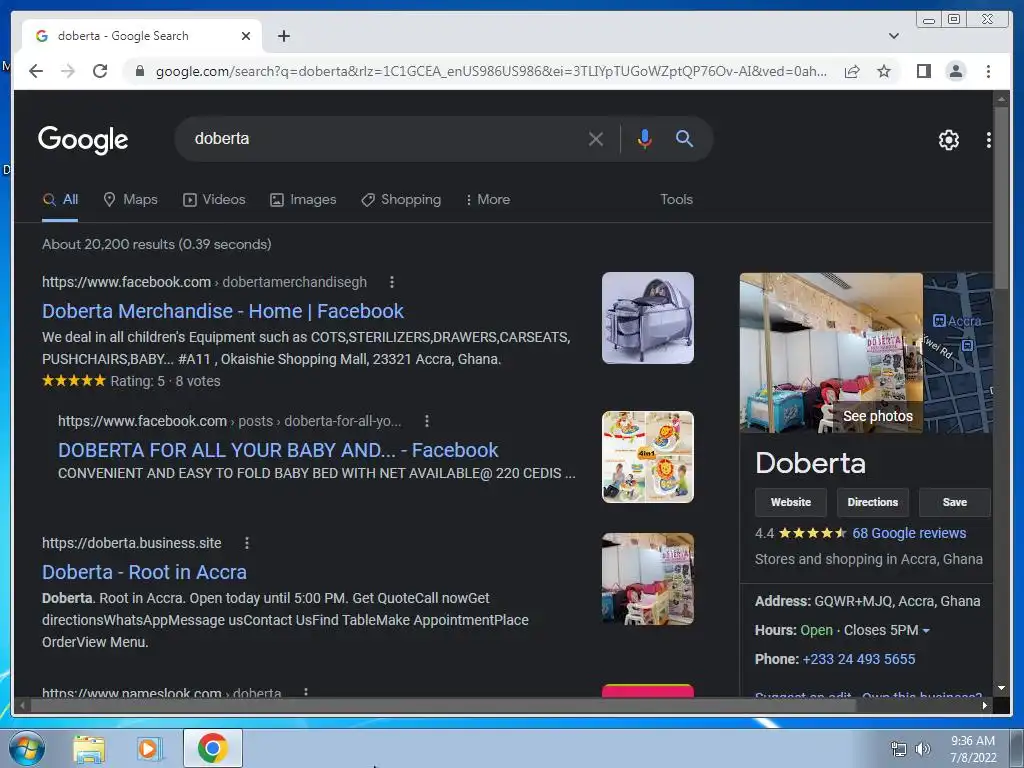This screenshot has height=768, width=1024.
Task: Expand the More search categories
Action: (x=488, y=199)
